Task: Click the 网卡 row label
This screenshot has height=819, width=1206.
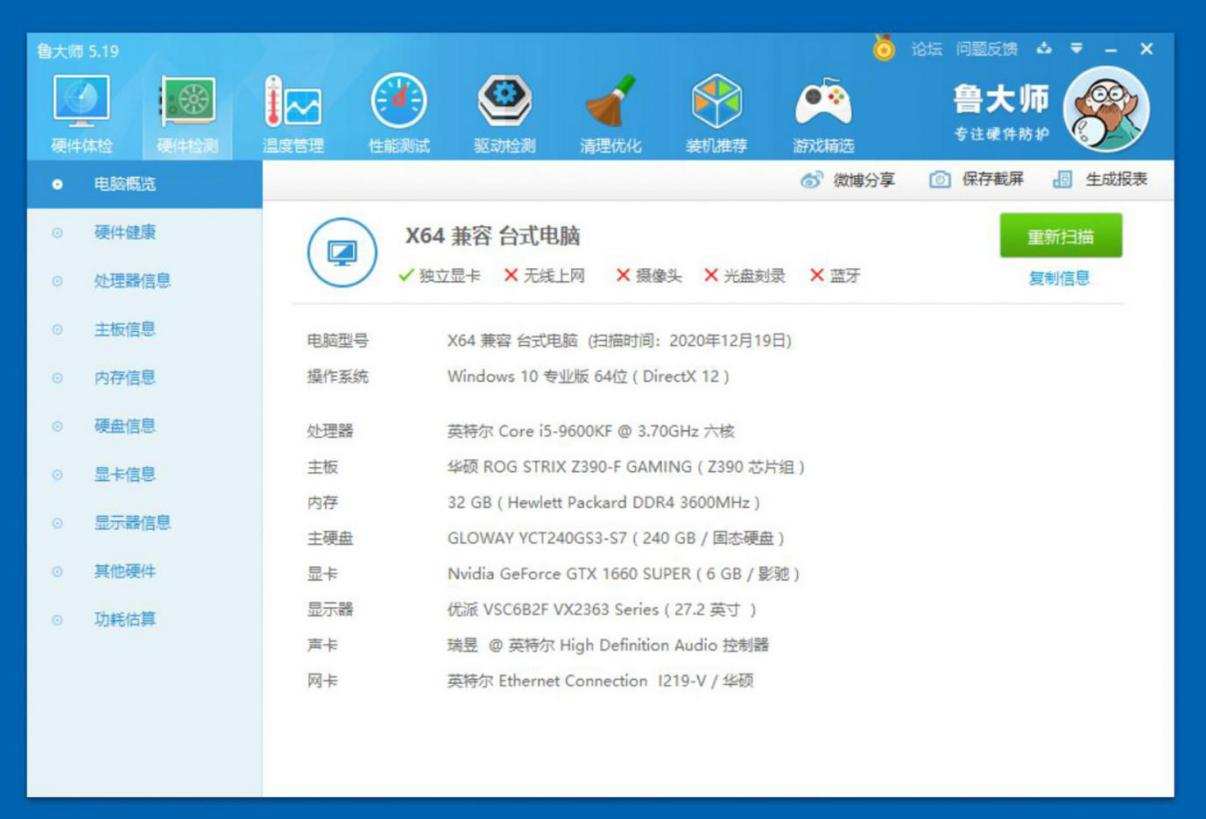Action: click(322, 681)
